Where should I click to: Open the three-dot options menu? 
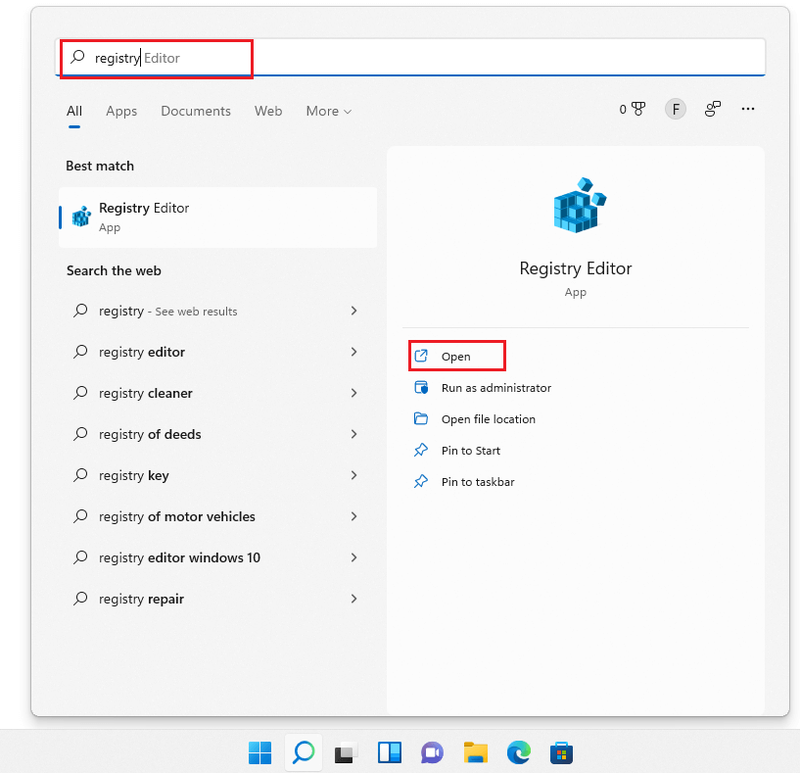click(748, 109)
